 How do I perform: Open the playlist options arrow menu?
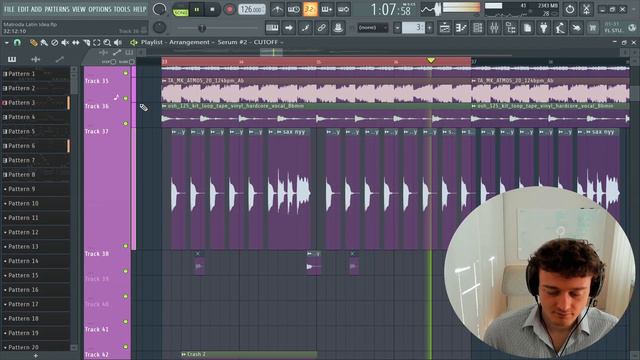point(7,42)
